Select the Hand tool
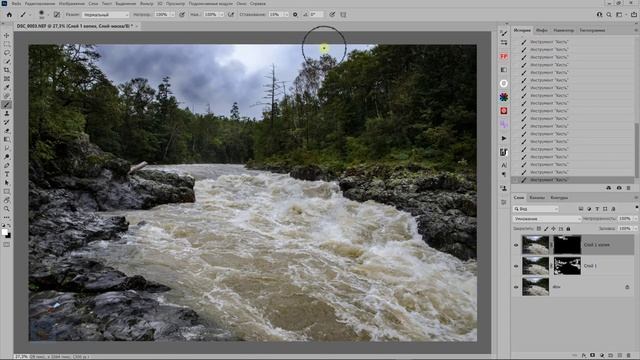 click(7, 200)
